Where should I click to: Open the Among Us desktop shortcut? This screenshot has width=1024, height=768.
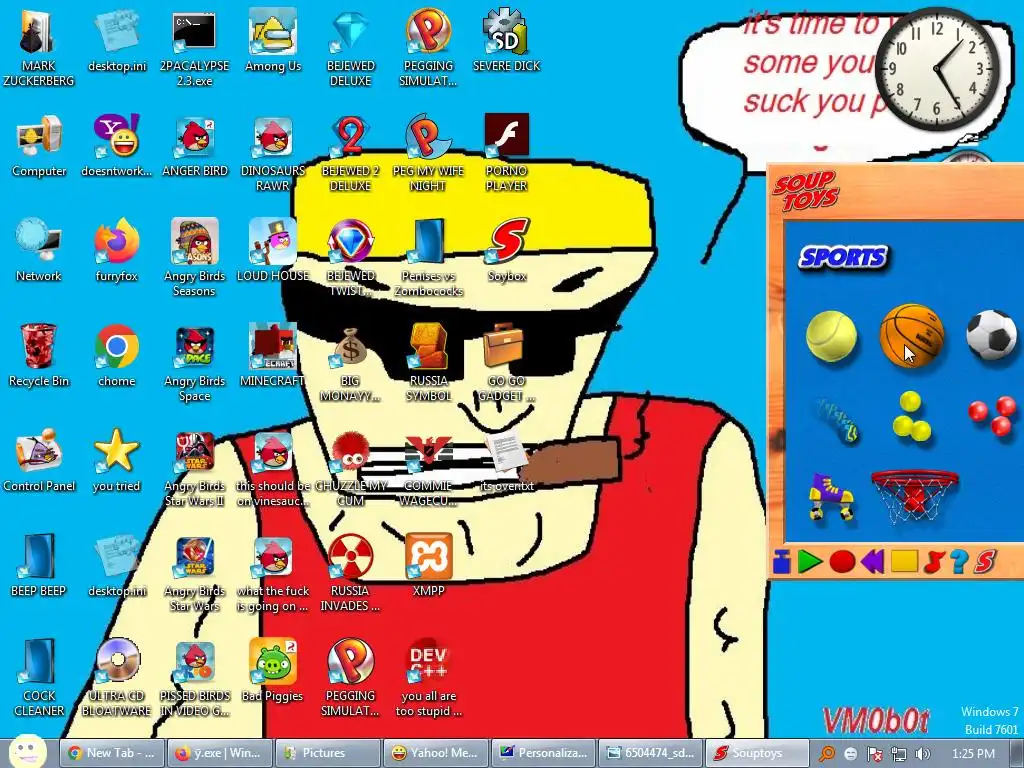[x=273, y=41]
